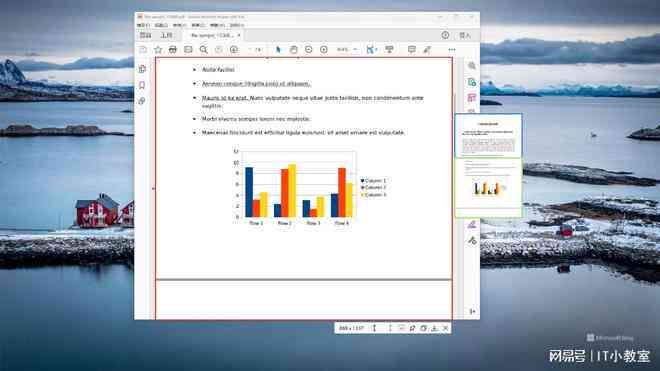Open the magnifier search tool in toolbar

(203, 50)
